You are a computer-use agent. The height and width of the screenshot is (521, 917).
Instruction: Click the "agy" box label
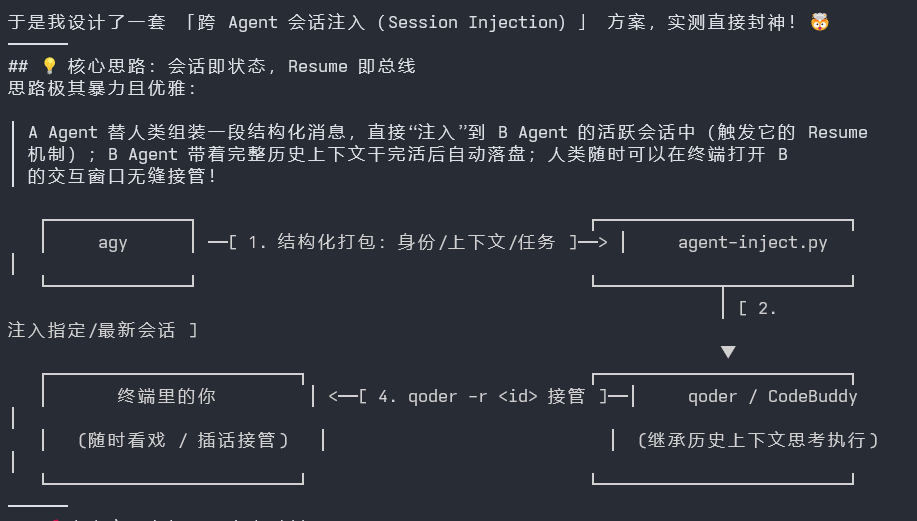click(112, 242)
